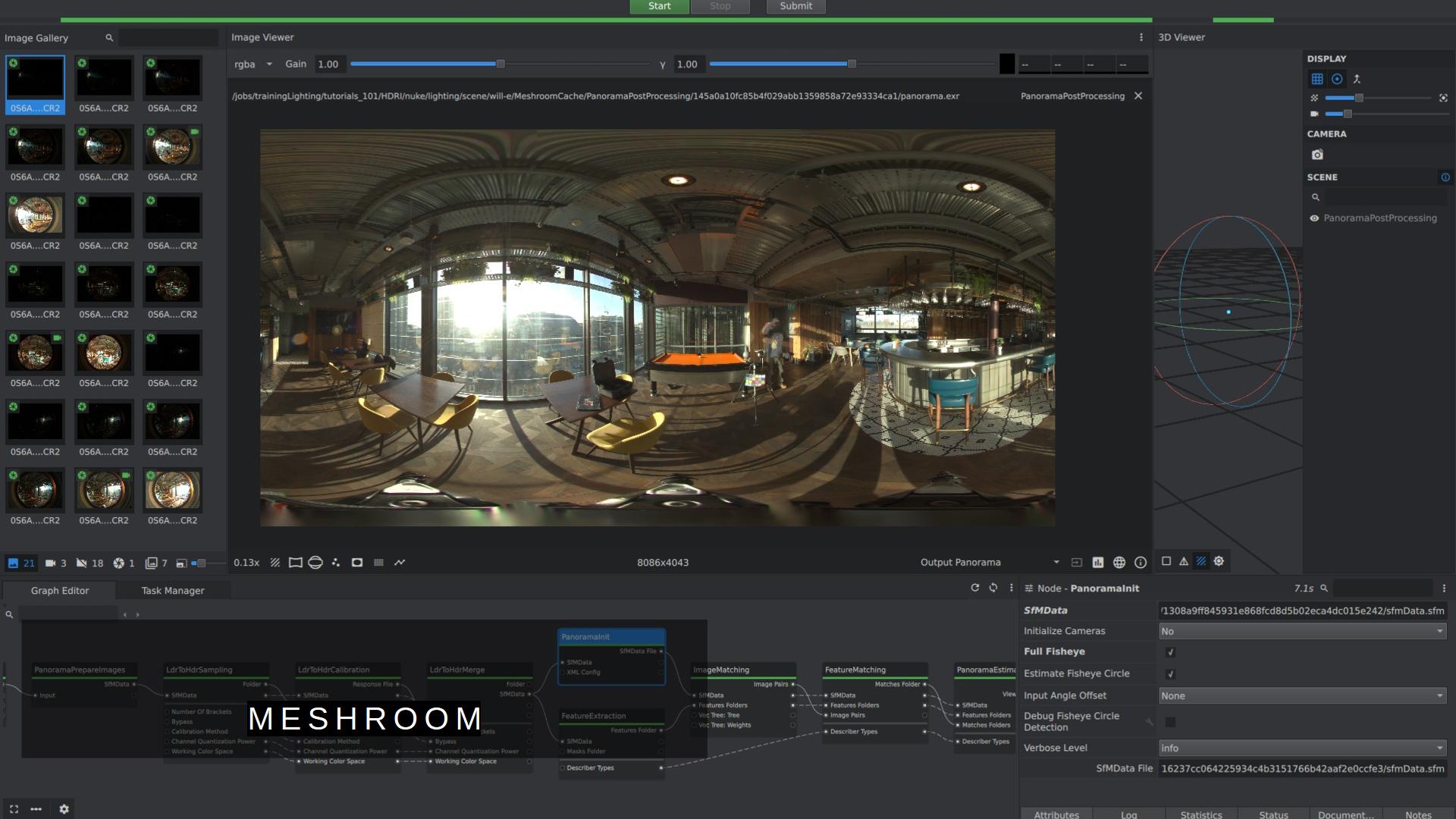Toggle the 3D viewer grid display icon
Screen dimensions: 1456x819
point(1317,79)
